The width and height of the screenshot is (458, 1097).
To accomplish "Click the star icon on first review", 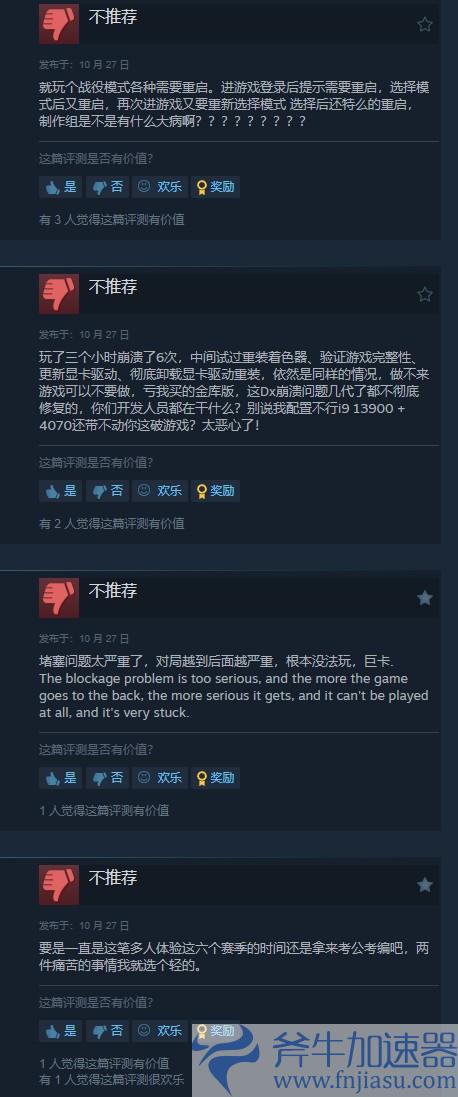I will (424, 24).
